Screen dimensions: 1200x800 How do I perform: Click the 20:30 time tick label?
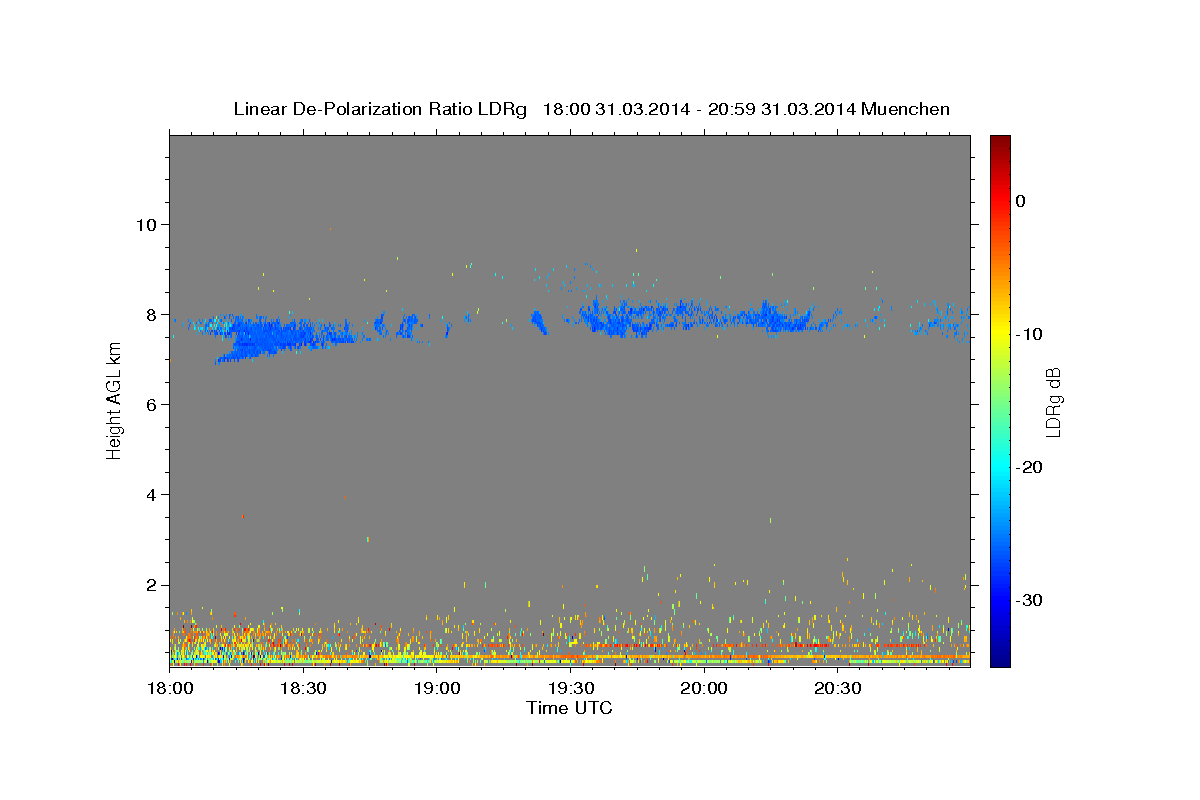point(837,689)
